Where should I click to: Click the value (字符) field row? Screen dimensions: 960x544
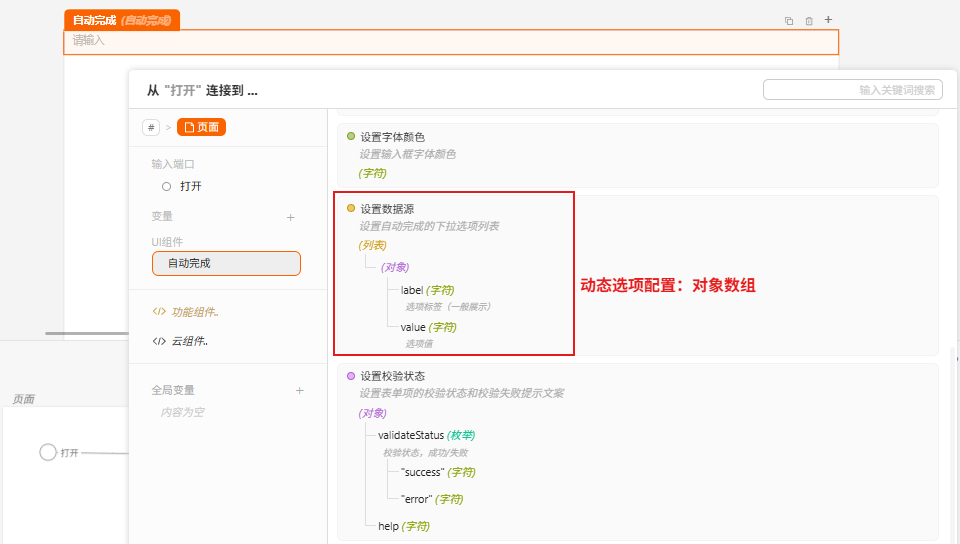(429, 327)
